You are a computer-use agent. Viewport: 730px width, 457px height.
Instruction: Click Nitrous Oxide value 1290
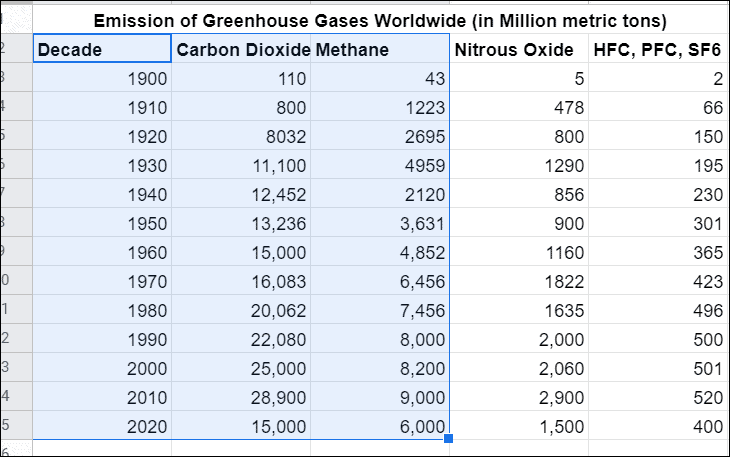(519, 164)
